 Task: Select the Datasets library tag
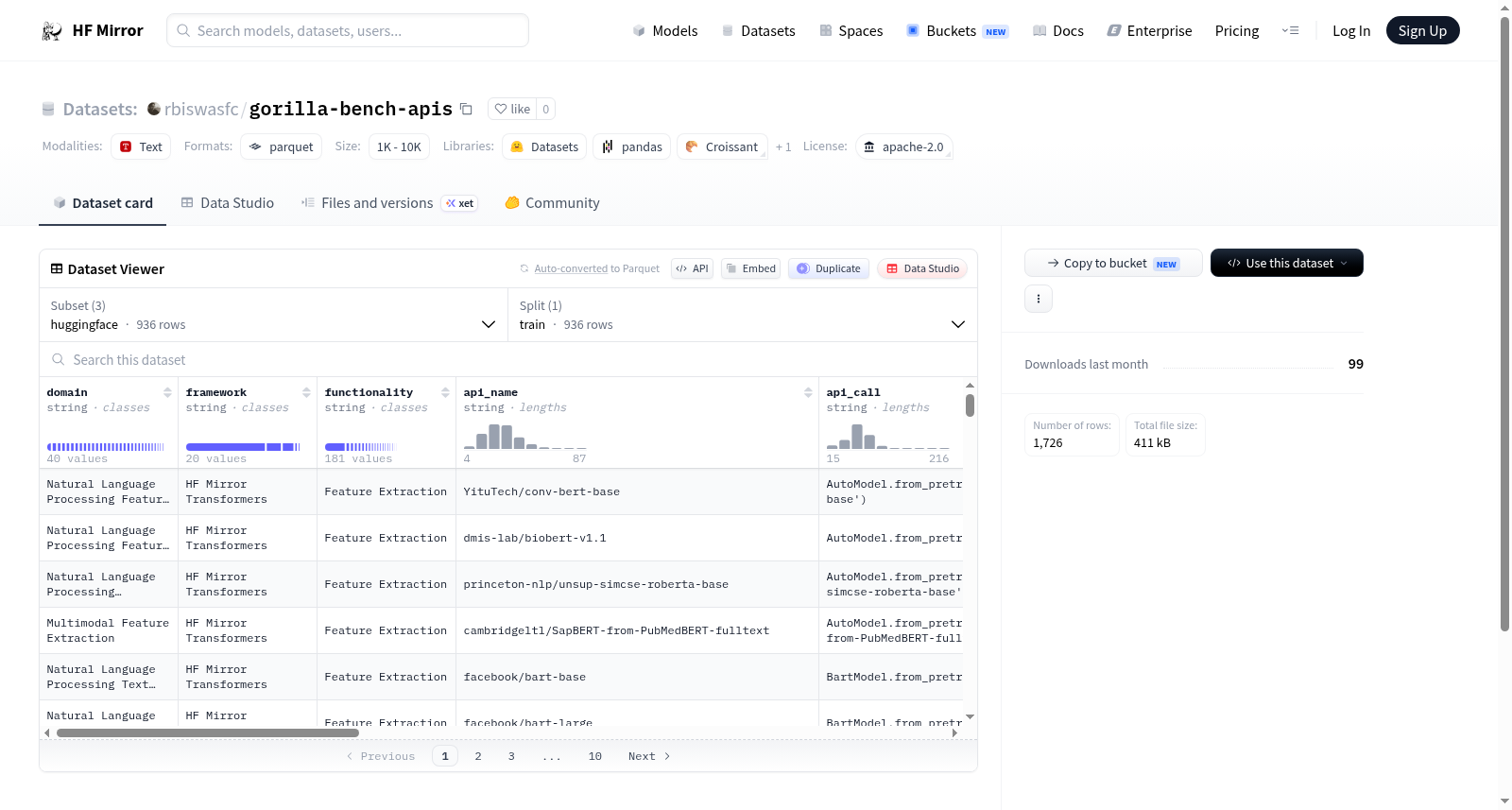coord(544,146)
